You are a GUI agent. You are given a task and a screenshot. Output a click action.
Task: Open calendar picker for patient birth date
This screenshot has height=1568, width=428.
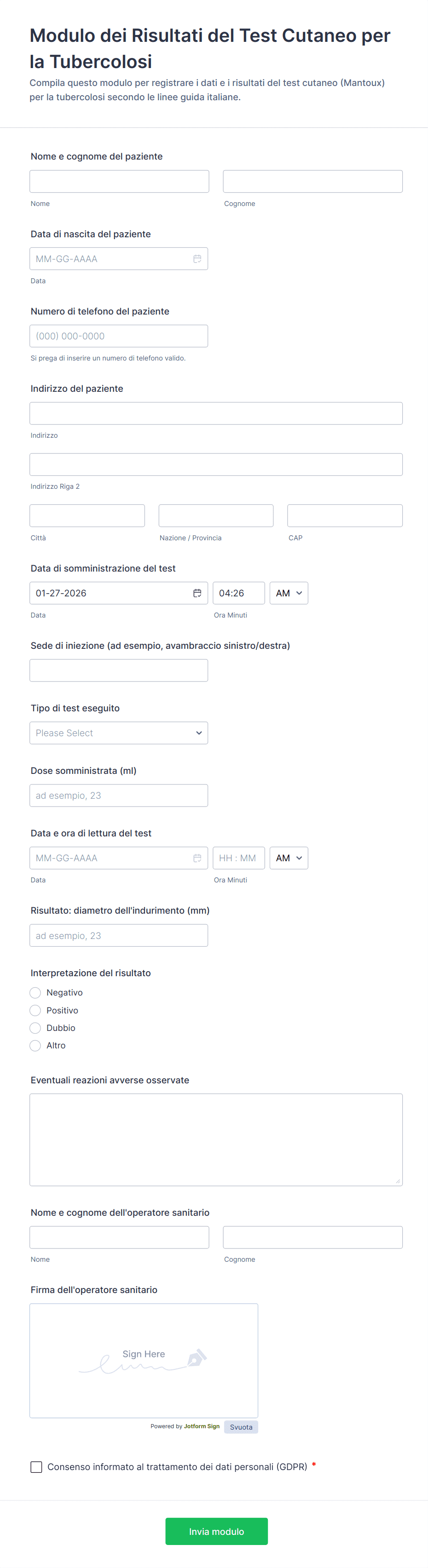pyautogui.click(x=197, y=259)
